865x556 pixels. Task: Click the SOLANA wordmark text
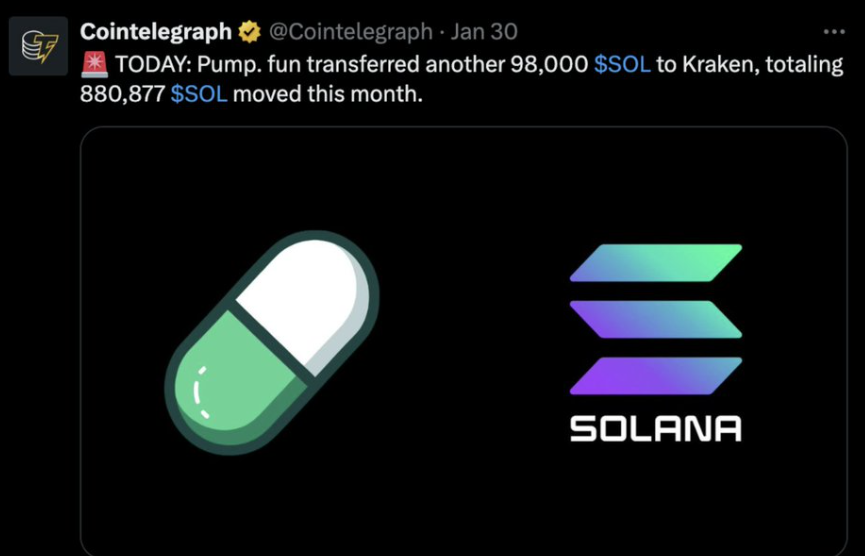(656, 429)
